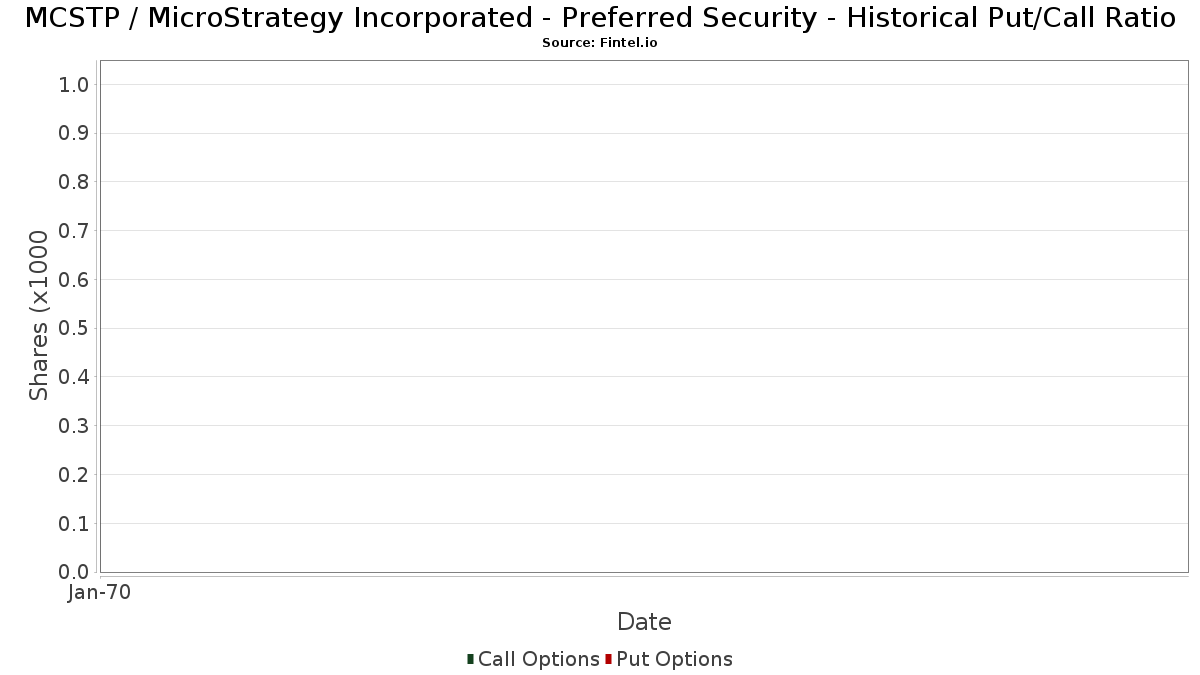Click the Date x-axis title
1200x675 pixels.
(x=644, y=622)
